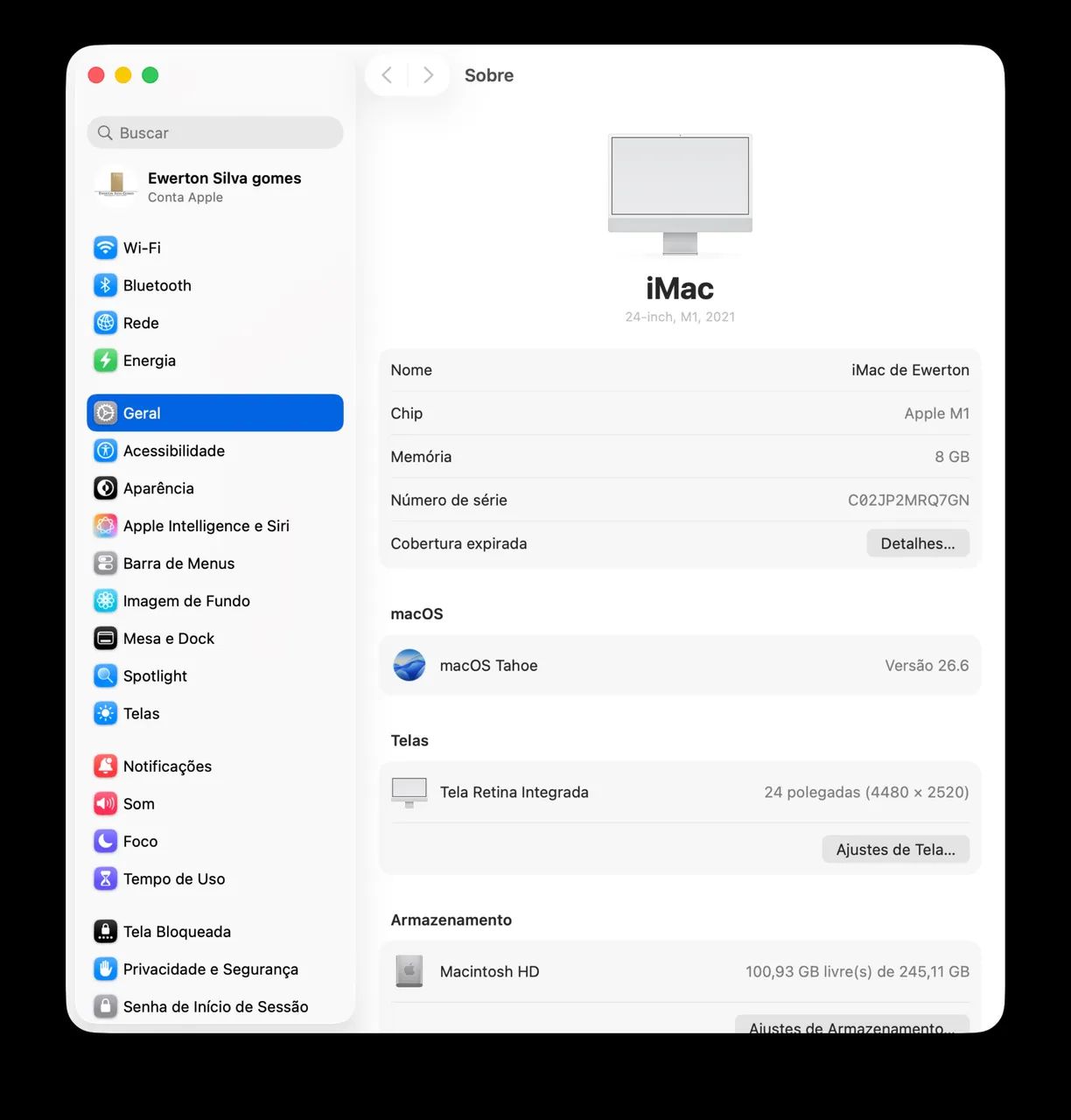Open Bluetooth settings label
1071x1120 pixels.
tap(157, 285)
